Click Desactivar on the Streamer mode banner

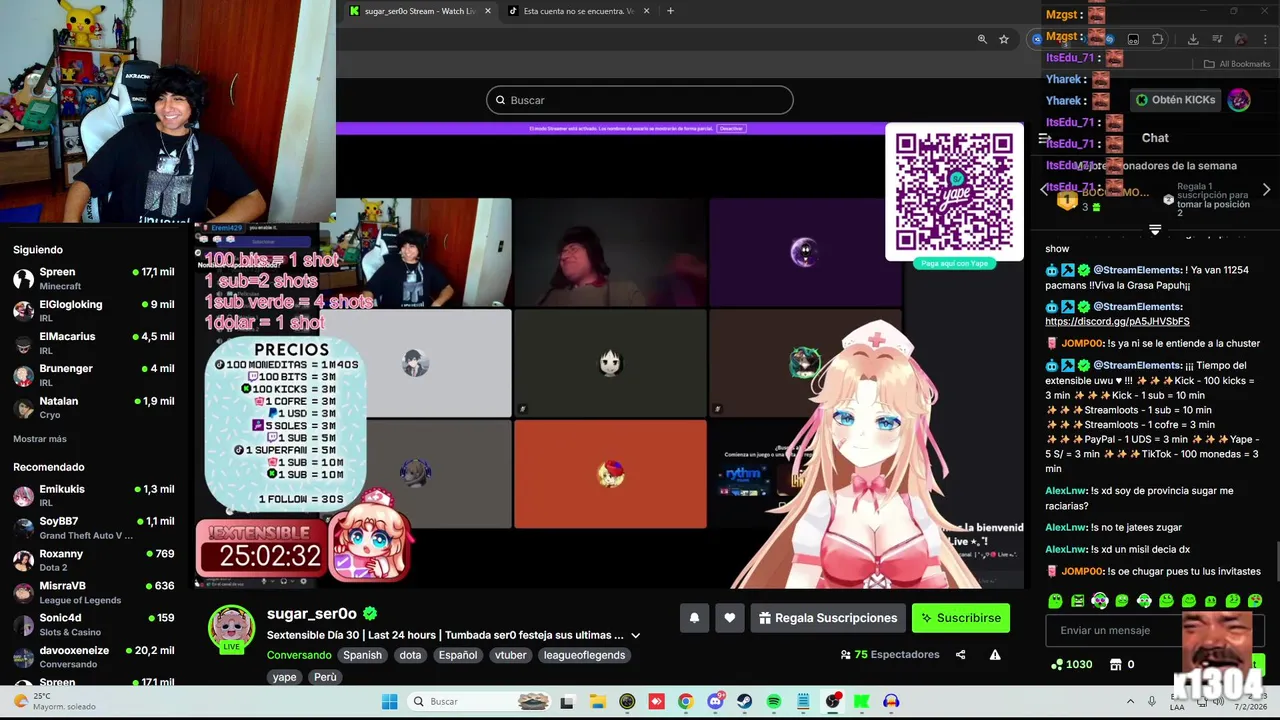pos(731,128)
